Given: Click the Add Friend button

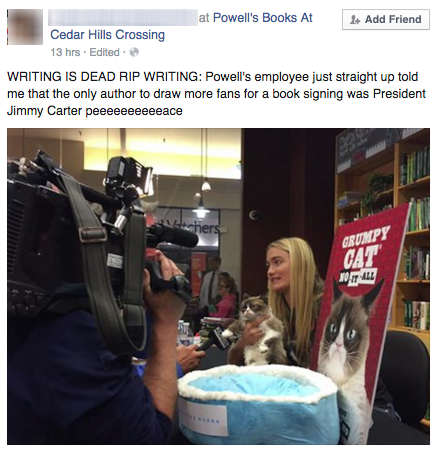Looking at the screenshot, I should [x=386, y=19].
